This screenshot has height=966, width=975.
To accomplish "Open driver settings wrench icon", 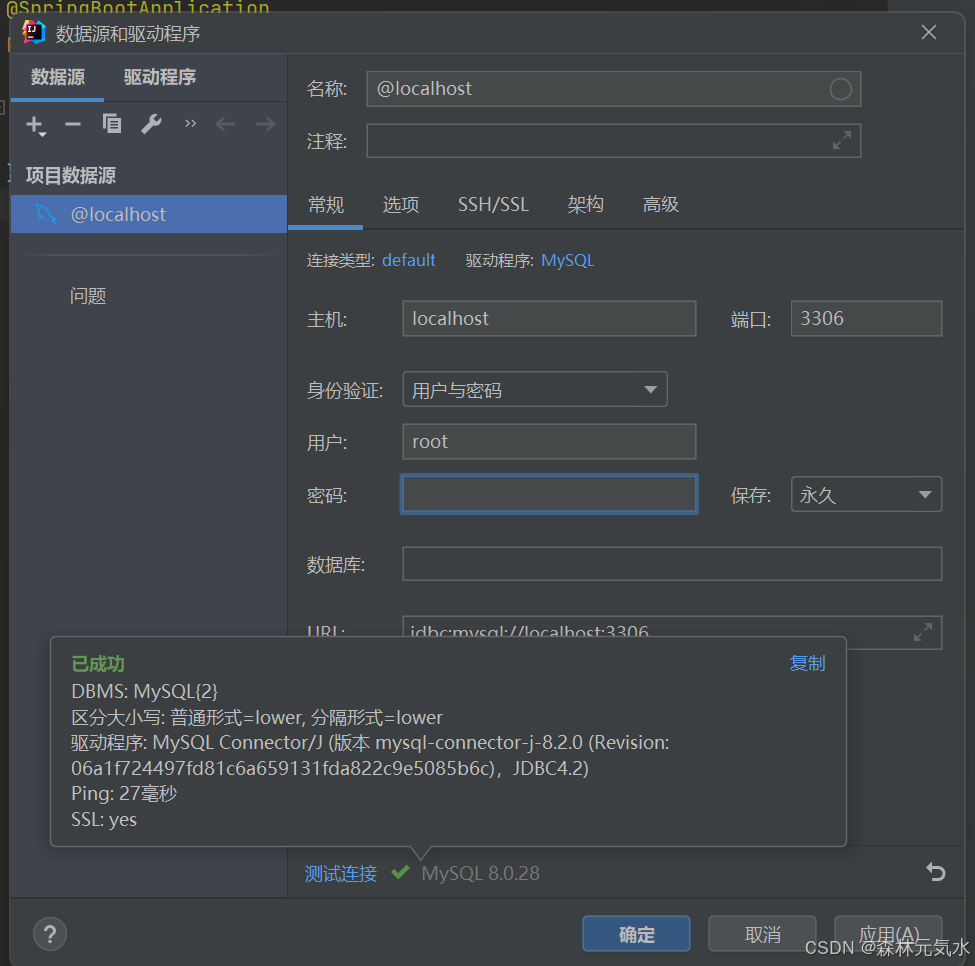I will [x=151, y=124].
